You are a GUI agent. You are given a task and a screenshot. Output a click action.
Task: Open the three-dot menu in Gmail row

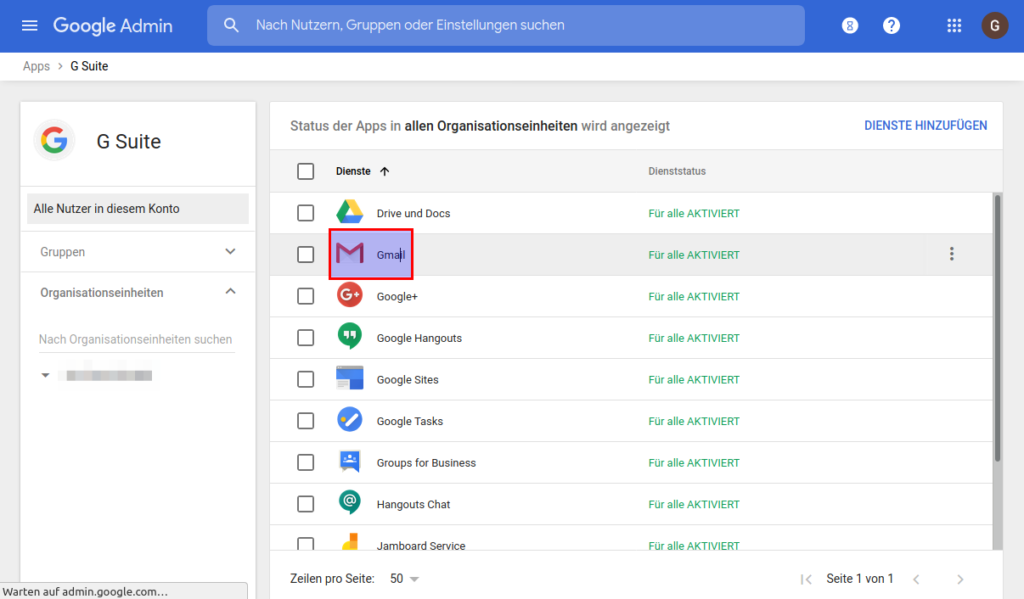952,254
